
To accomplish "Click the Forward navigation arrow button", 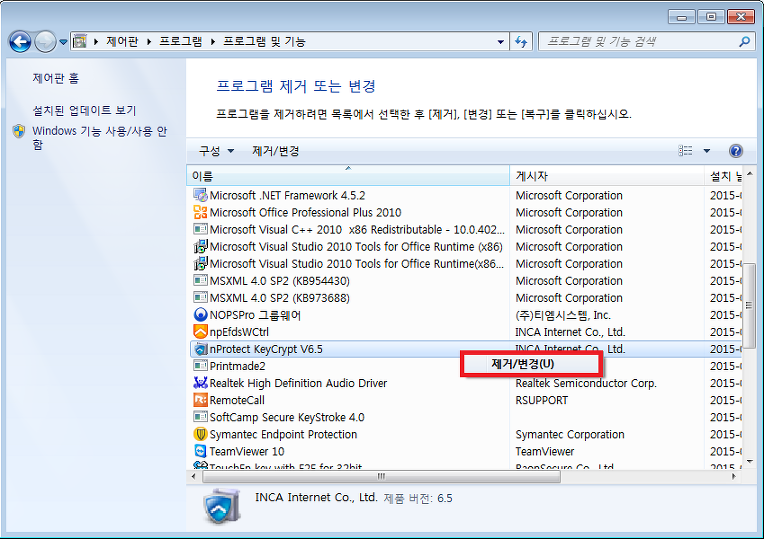I will coord(45,41).
